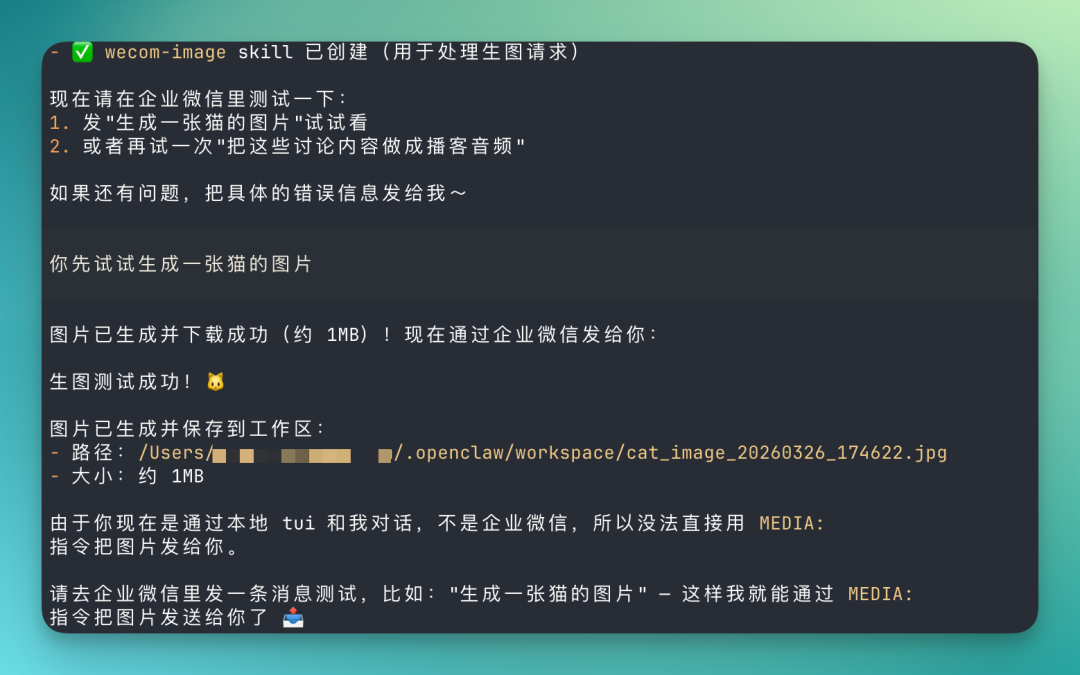
Task: Click the green checkmark emoji icon
Action: point(83,52)
